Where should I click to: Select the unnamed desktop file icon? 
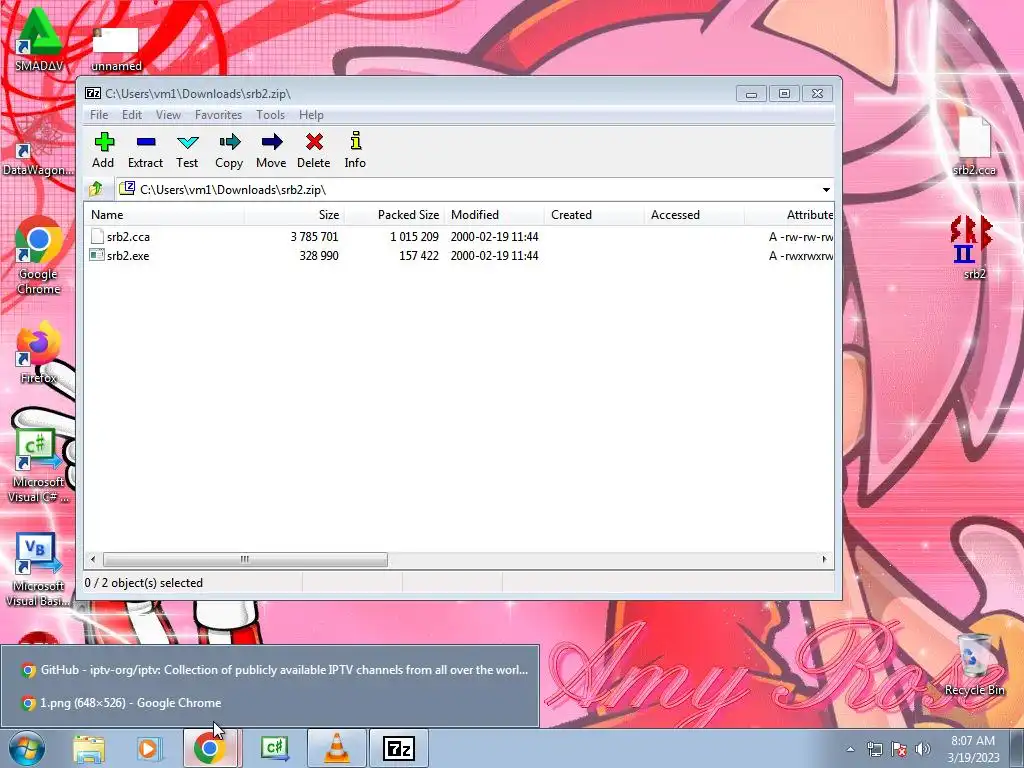pos(116,49)
